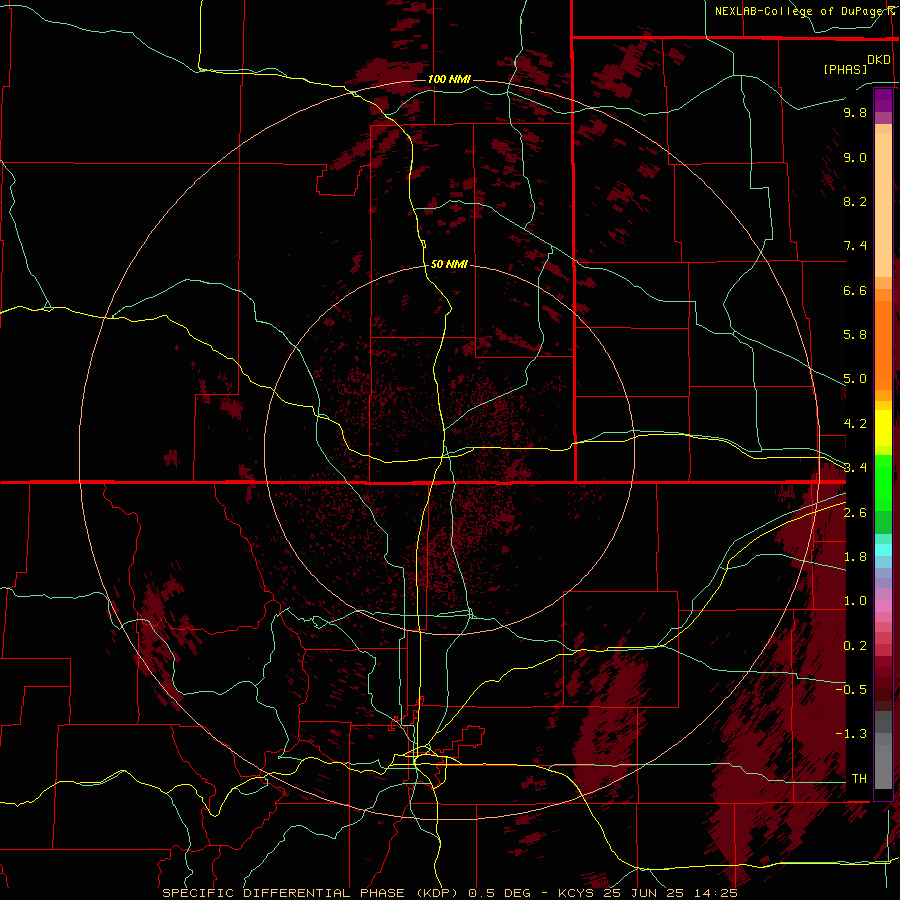Click the 1.8 value on the color scale
This screenshot has height=900, width=900.
click(x=855, y=557)
